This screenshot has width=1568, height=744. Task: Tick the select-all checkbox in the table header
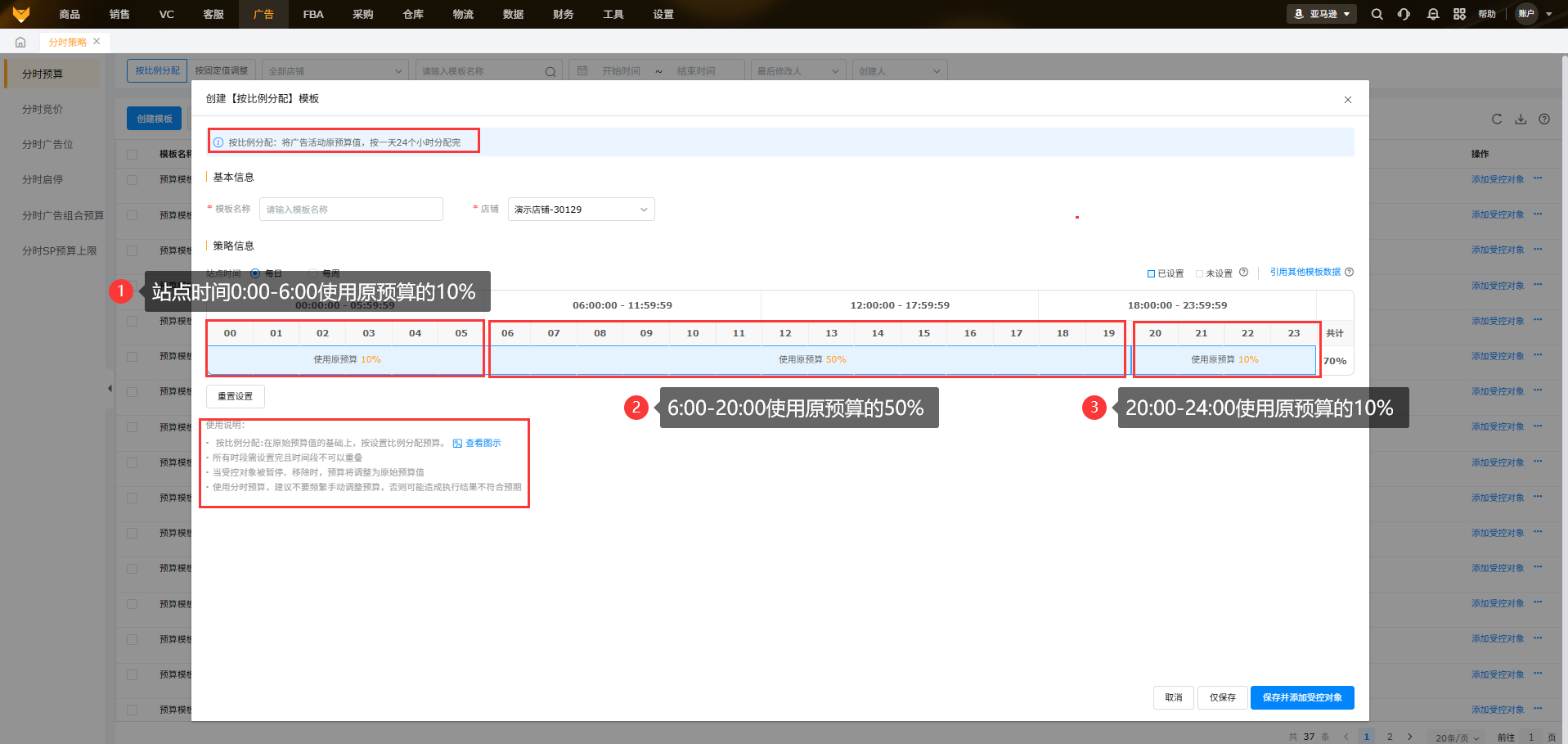[133, 154]
